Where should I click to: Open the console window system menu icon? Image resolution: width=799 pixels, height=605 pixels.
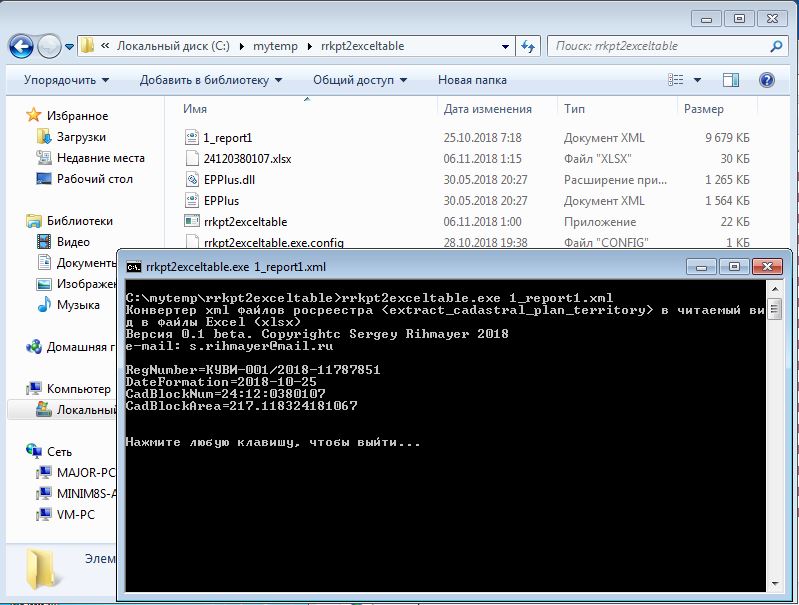[x=134, y=267]
